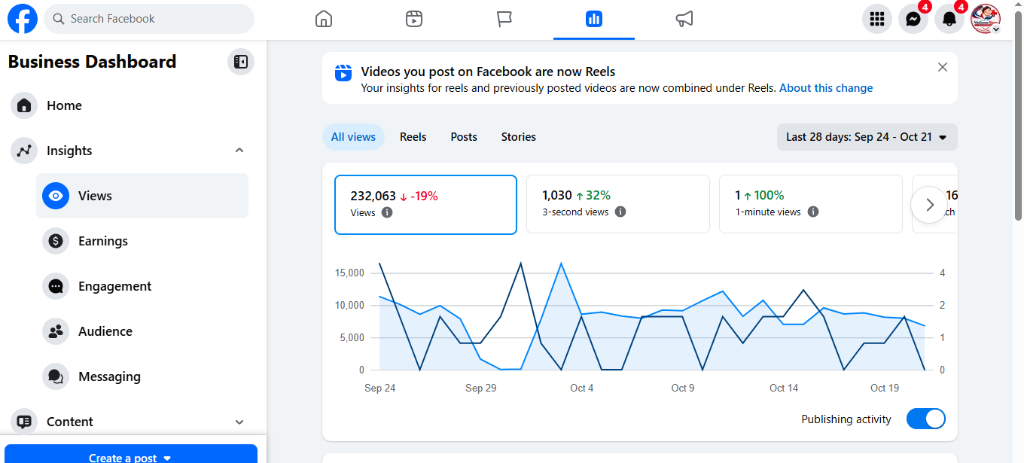Open the apps grid menu icon
Image resolution: width=1024 pixels, height=463 pixels.
coord(877,19)
